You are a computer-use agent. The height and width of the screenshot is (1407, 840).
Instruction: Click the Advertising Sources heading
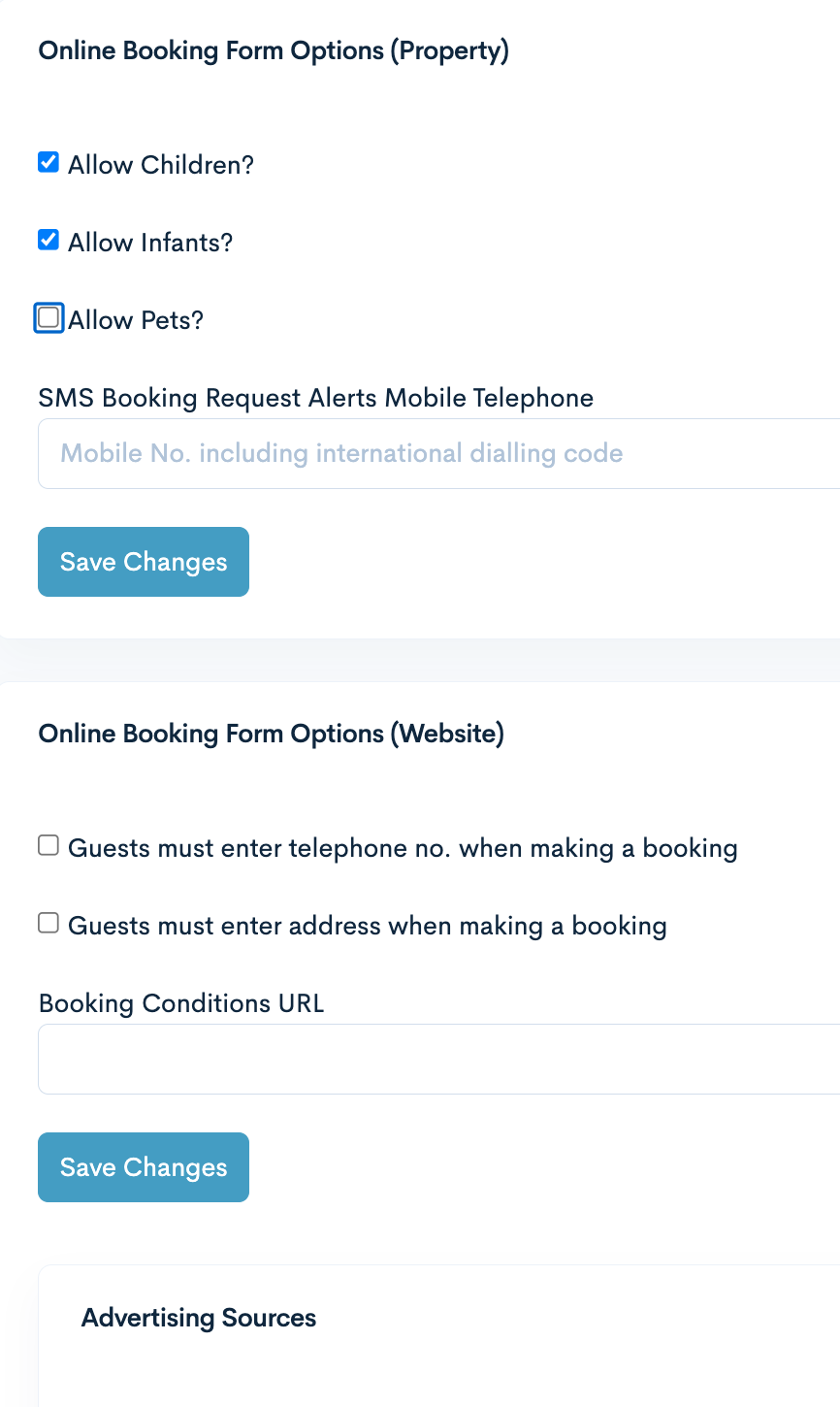pyautogui.click(x=199, y=1318)
